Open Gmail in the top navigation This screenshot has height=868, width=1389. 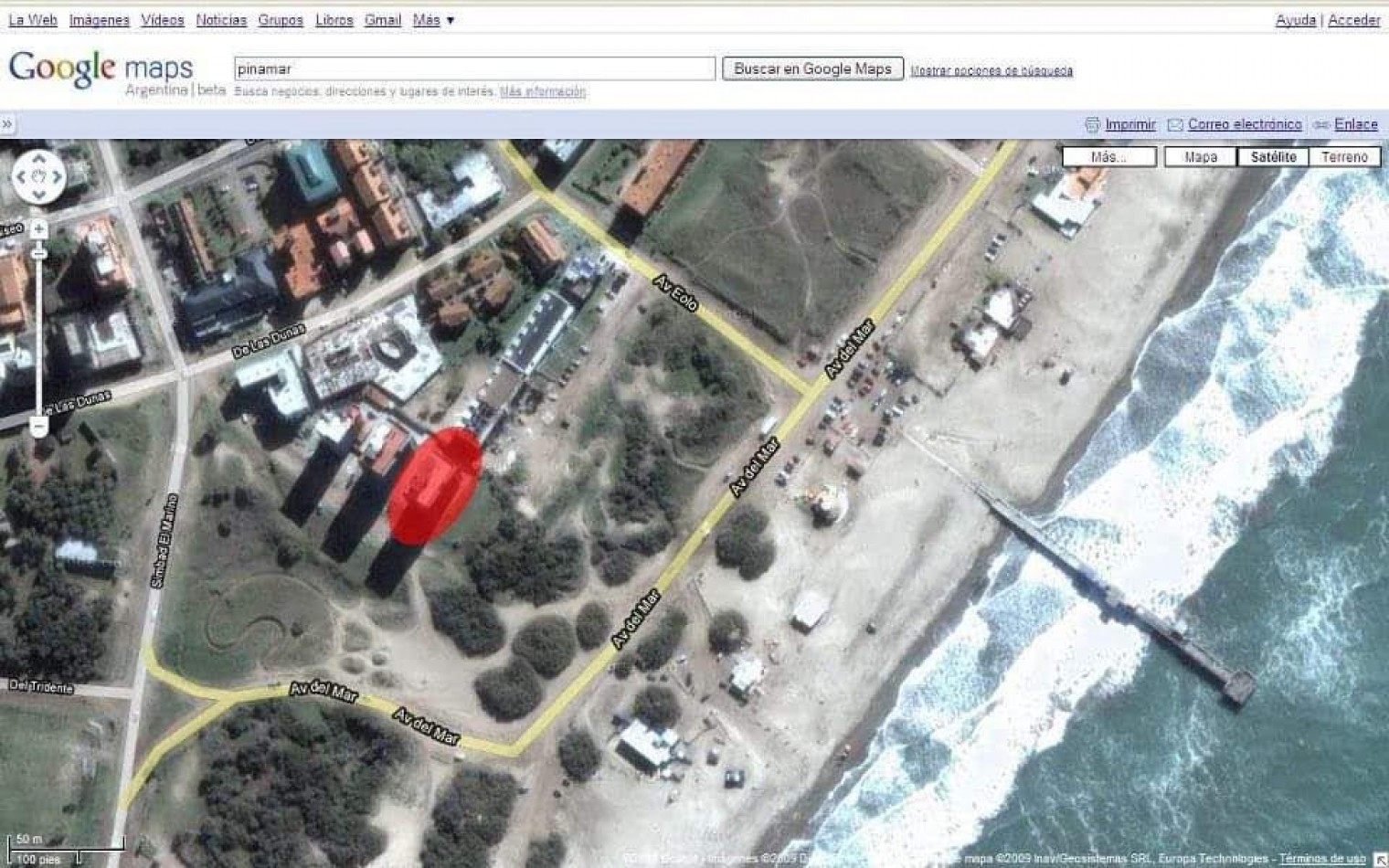(382, 19)
